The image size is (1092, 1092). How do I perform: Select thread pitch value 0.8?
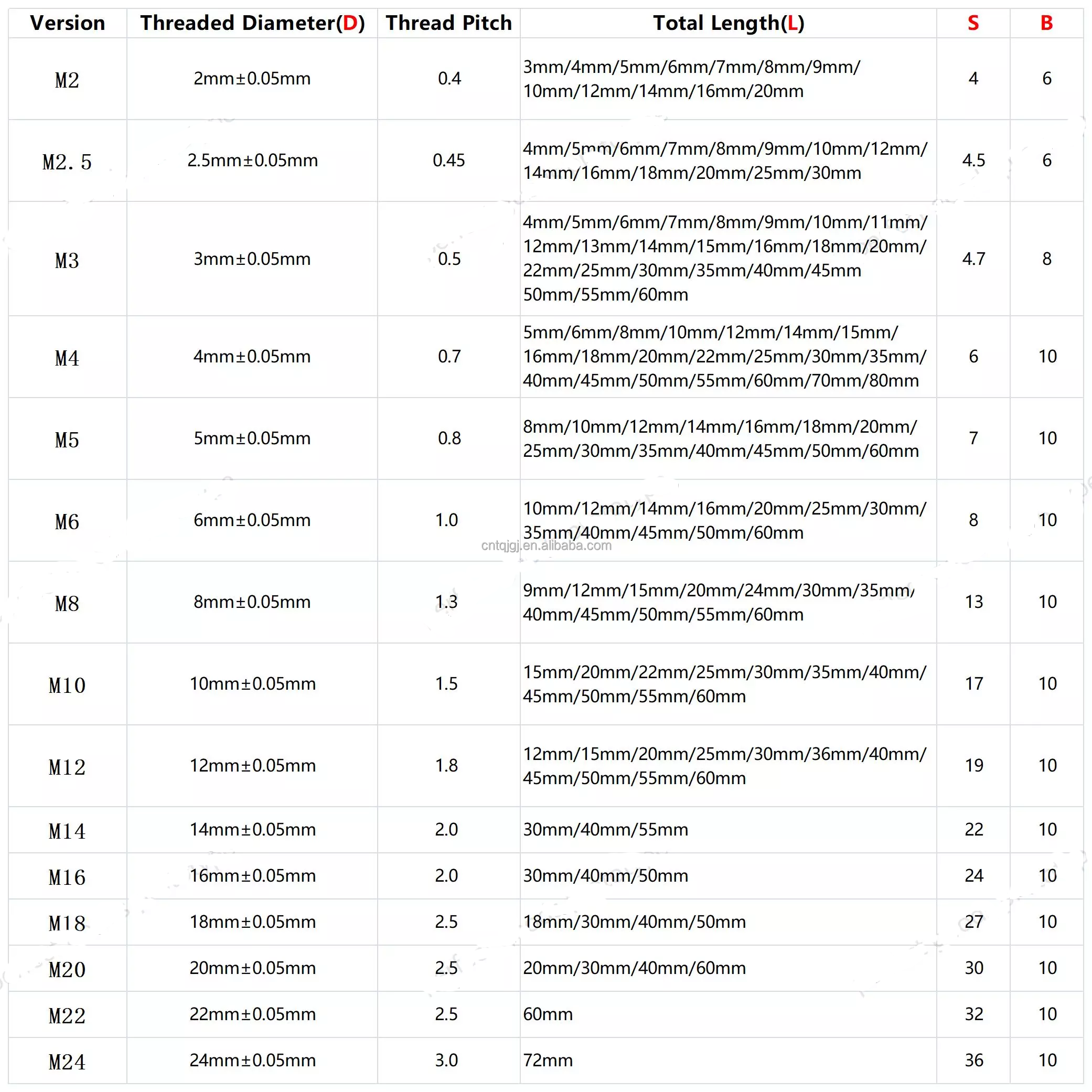pos(449,438)
